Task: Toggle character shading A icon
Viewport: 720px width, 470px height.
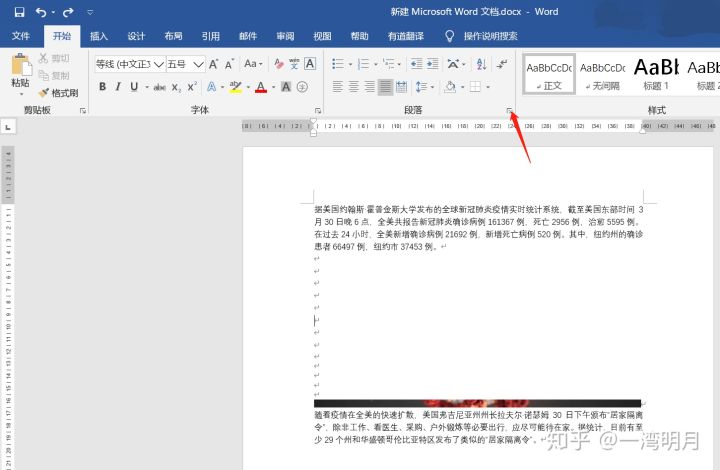Action: [286, 87]
